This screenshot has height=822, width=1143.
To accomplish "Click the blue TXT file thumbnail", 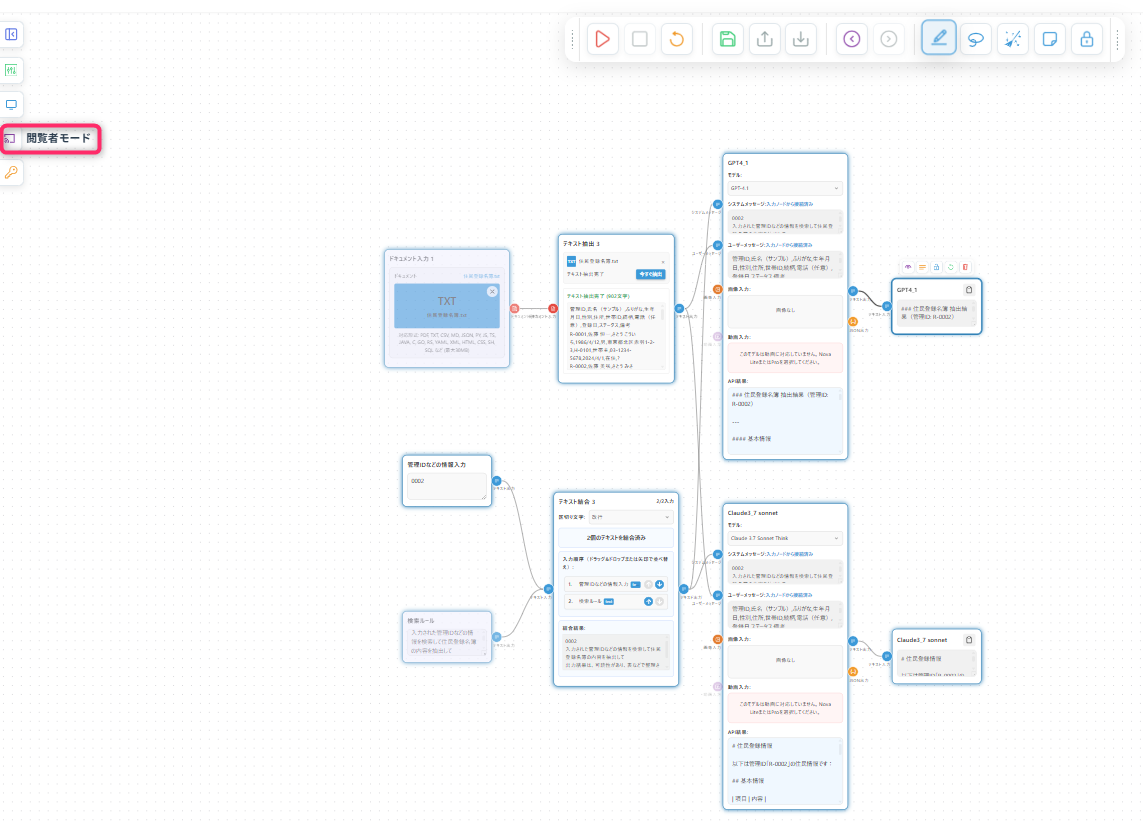I will pos(447,306).
